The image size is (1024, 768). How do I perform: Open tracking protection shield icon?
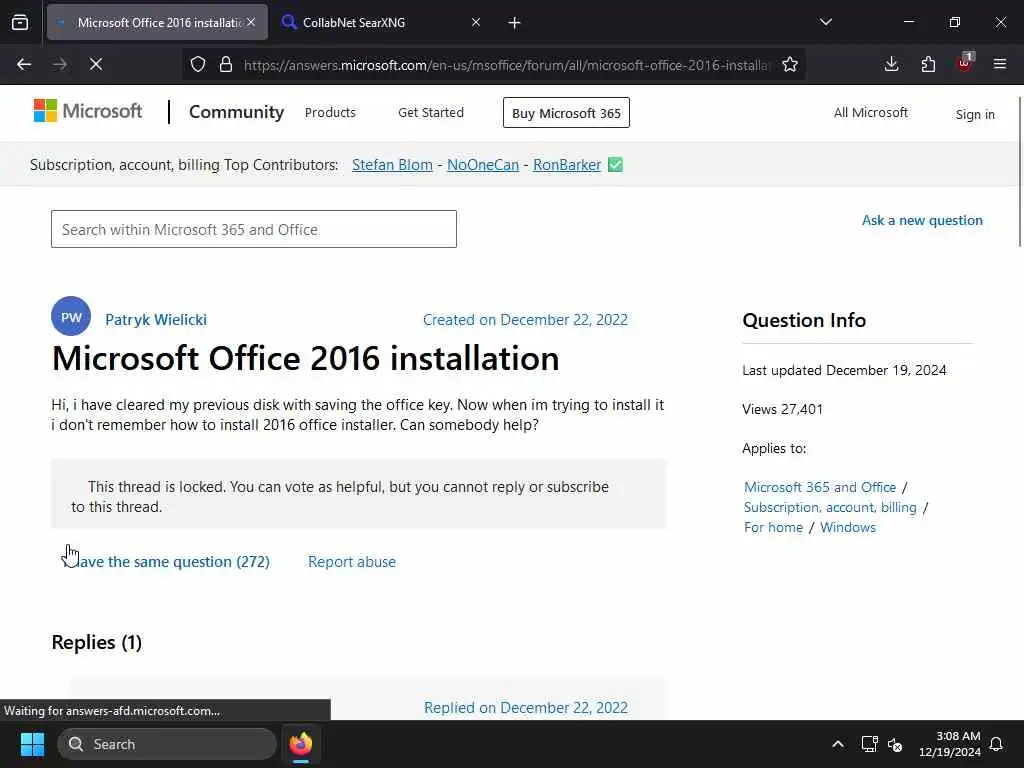[198, 64]
